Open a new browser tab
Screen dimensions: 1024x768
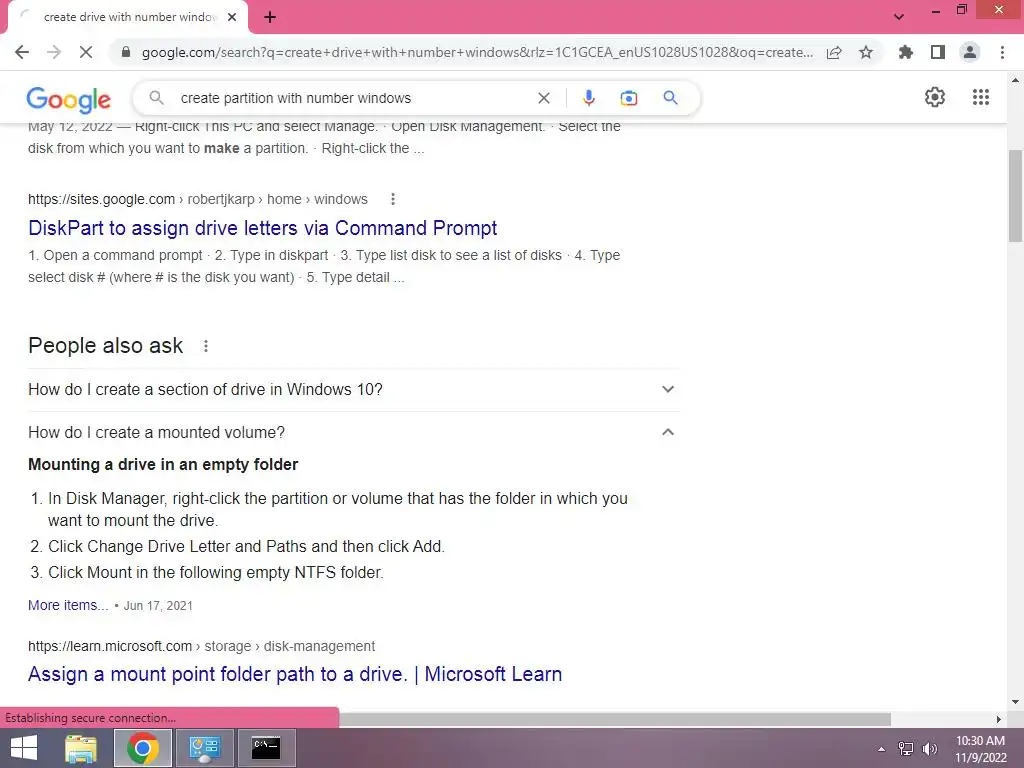point(270,18)
